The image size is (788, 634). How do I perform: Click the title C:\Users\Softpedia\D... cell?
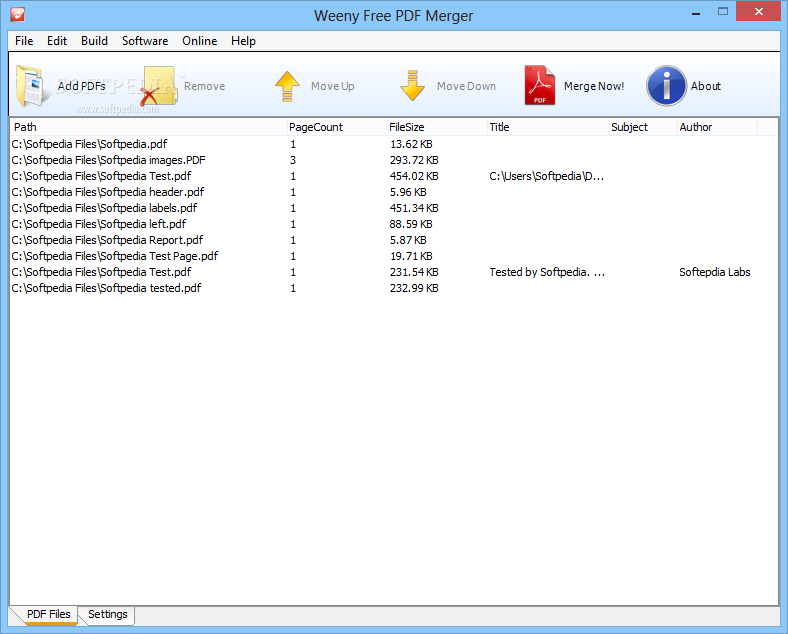(547, 176)
